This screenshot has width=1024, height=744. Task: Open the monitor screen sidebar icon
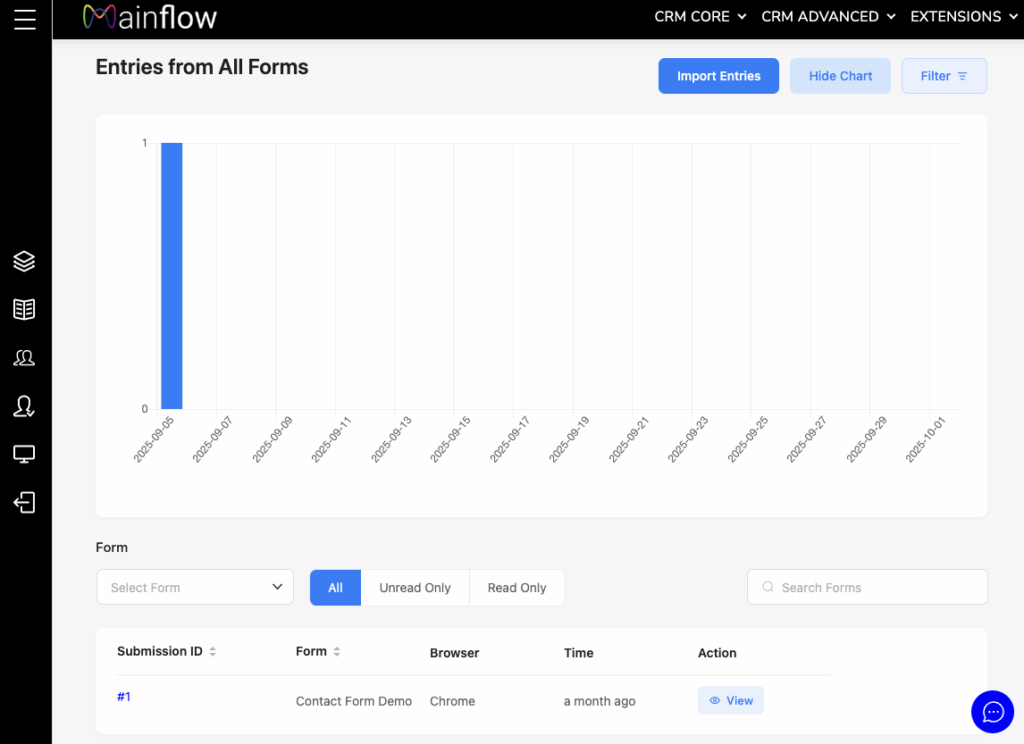pyautogui.click(x=25, y=454)
